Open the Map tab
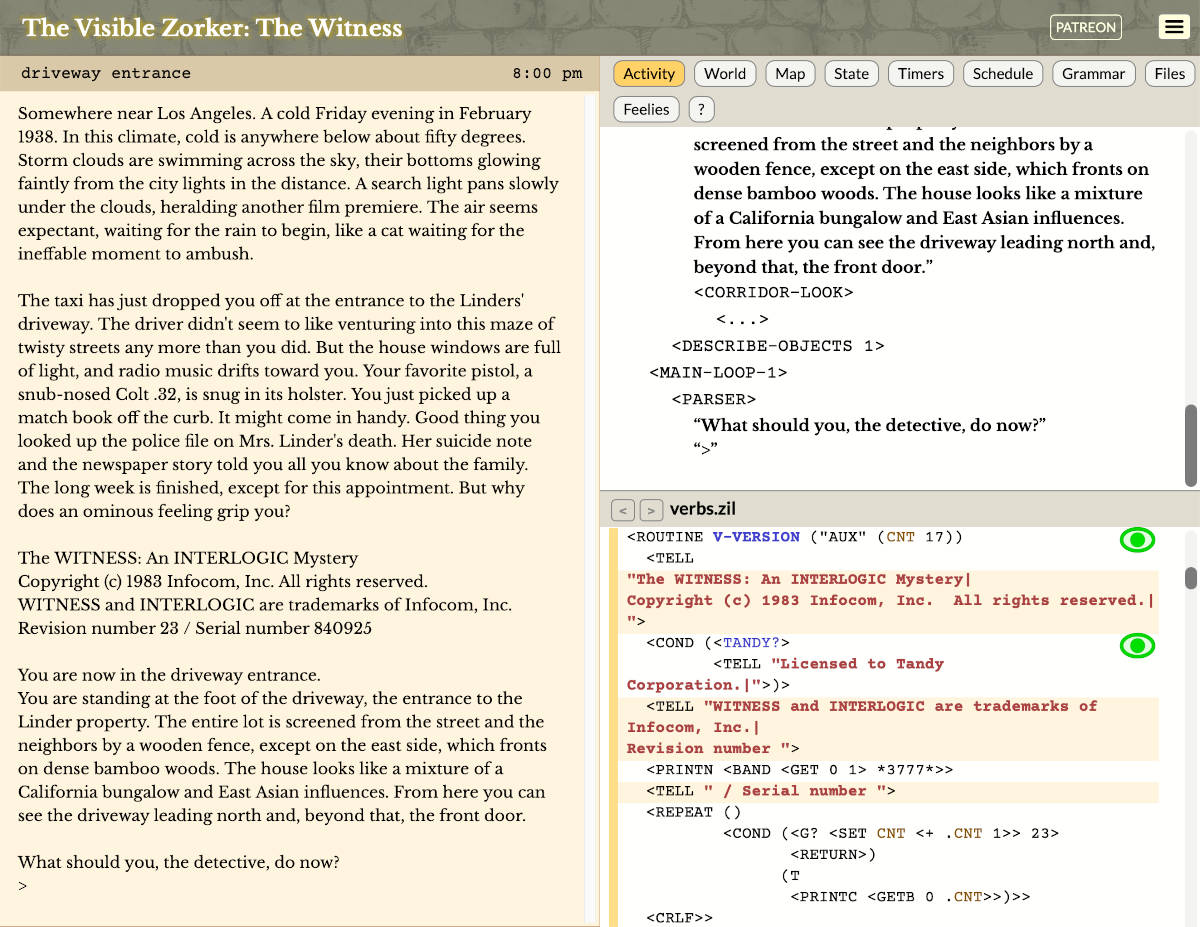Screen dimensions: 1200x927 (790, 73)
